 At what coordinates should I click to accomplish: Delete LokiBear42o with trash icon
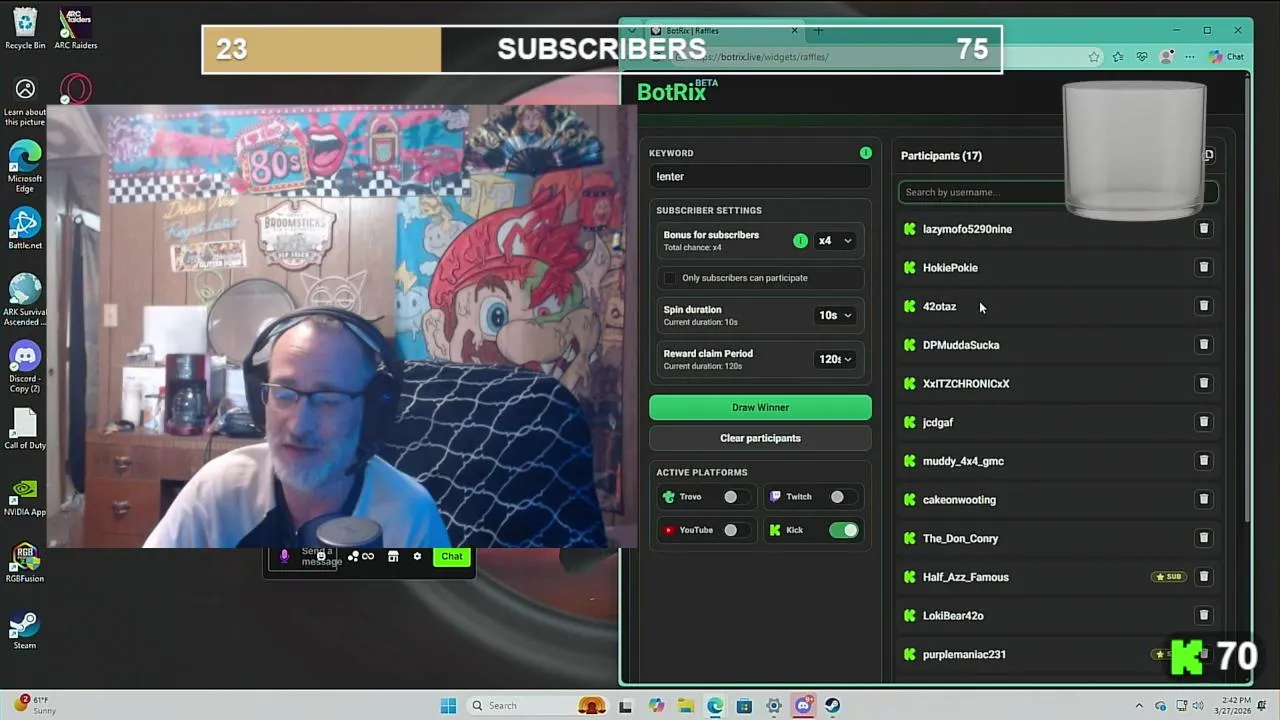point(1204,615)
